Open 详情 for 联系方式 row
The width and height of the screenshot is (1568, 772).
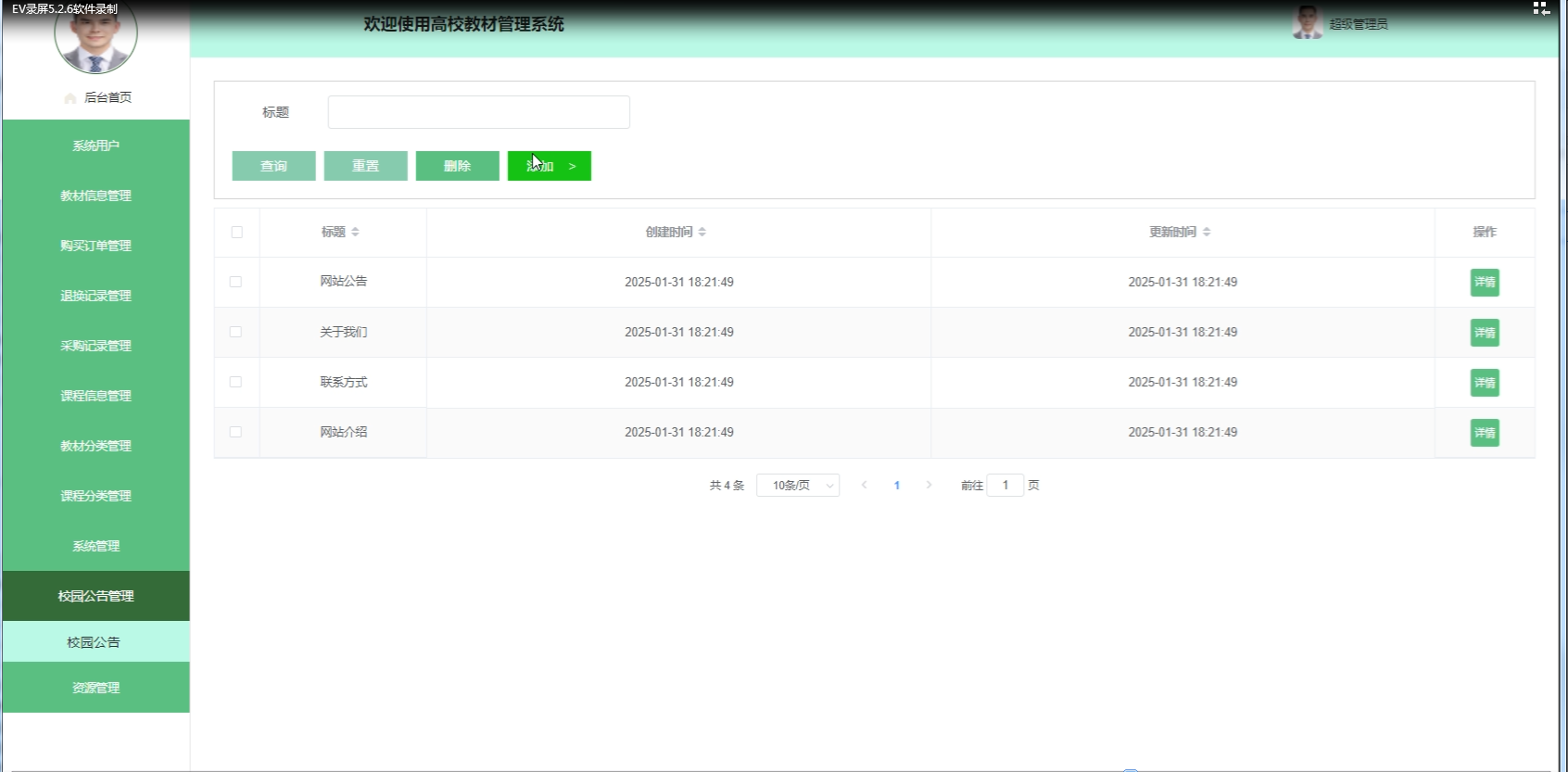(1485, 383)
